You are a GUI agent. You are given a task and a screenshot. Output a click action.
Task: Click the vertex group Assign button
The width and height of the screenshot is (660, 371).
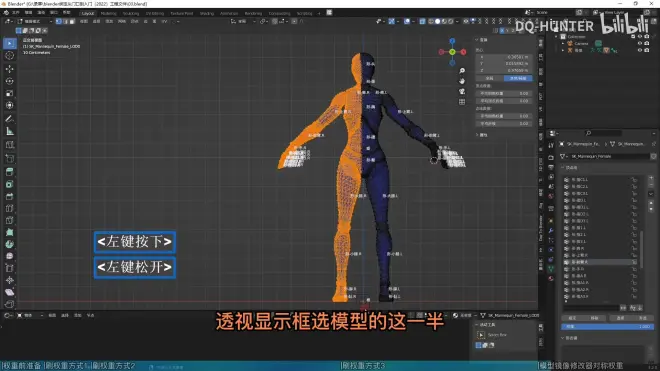(x=572, y=318)
